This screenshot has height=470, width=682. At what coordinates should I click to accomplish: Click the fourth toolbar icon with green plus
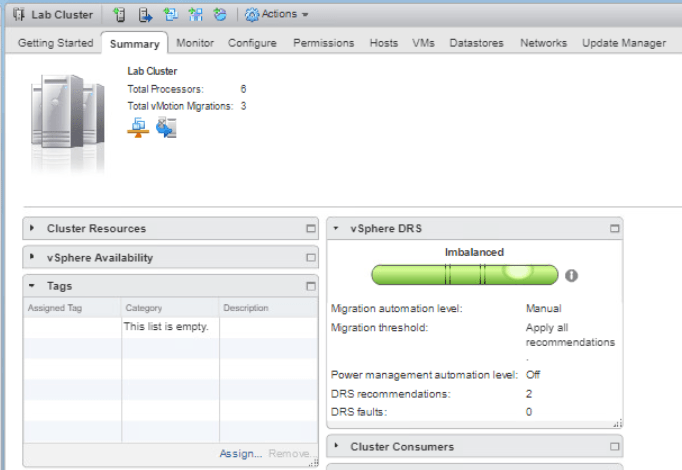[x=195, y=15]
